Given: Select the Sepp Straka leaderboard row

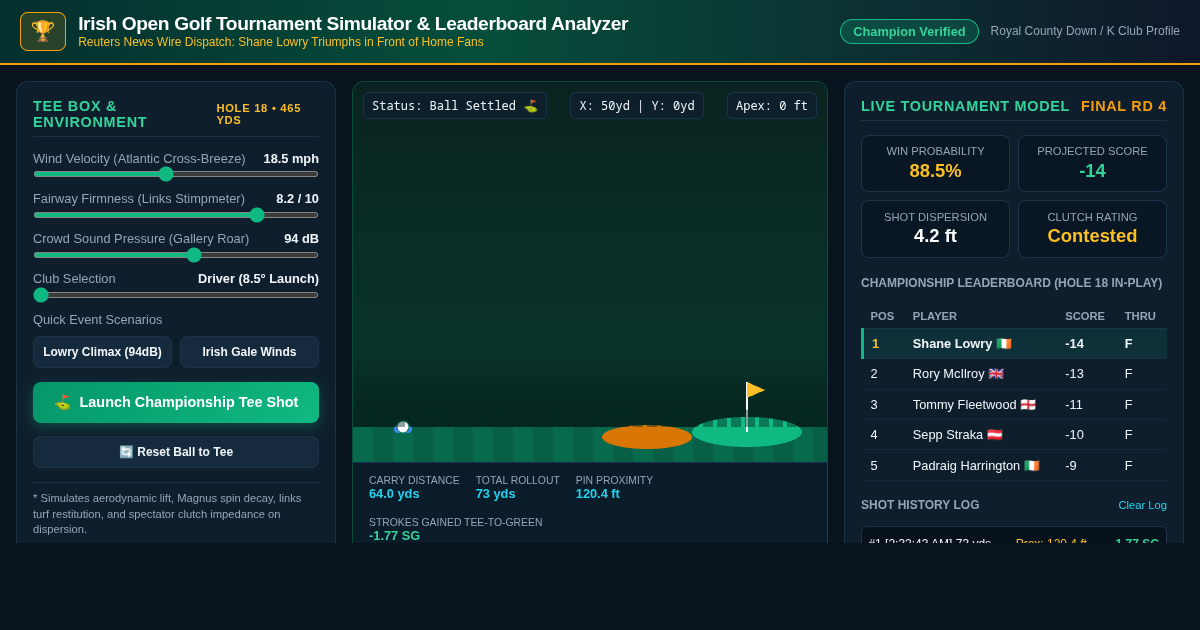Looking at the screenshot, I should (x=1014, y=435).
